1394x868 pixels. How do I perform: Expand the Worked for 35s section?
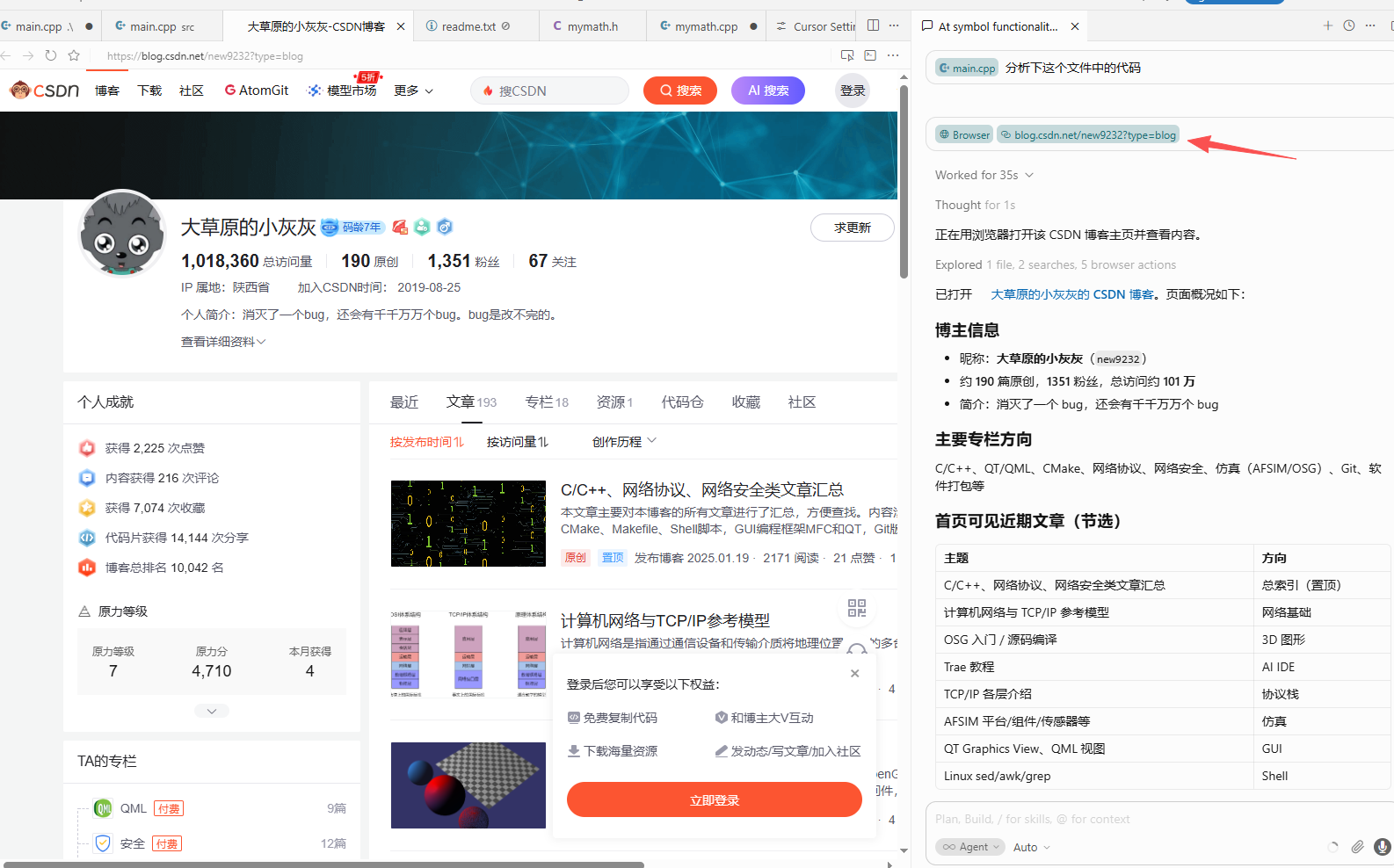click(984, 175)
